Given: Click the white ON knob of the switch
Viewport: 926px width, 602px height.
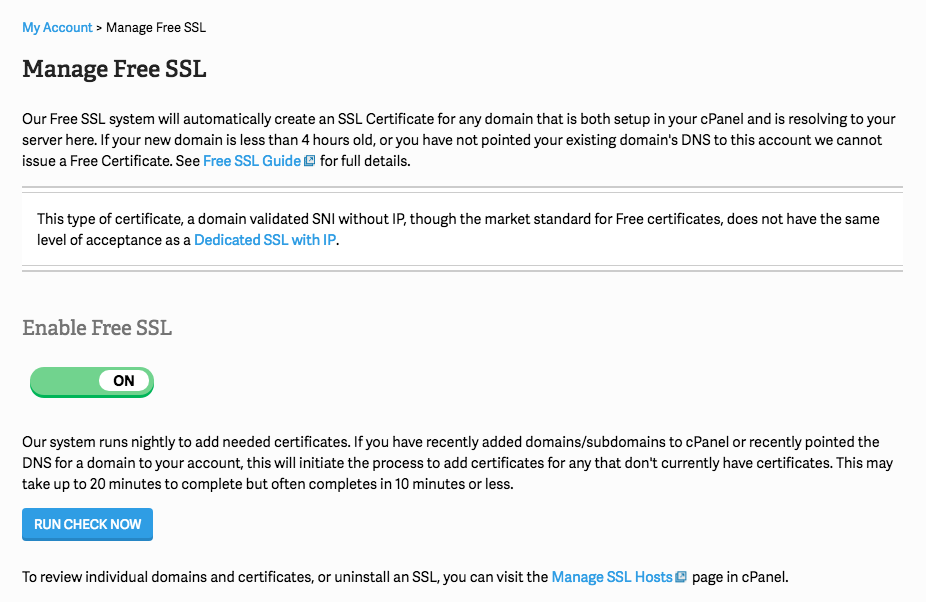Looking at the screenshot, I should click(x=124, y=381).
